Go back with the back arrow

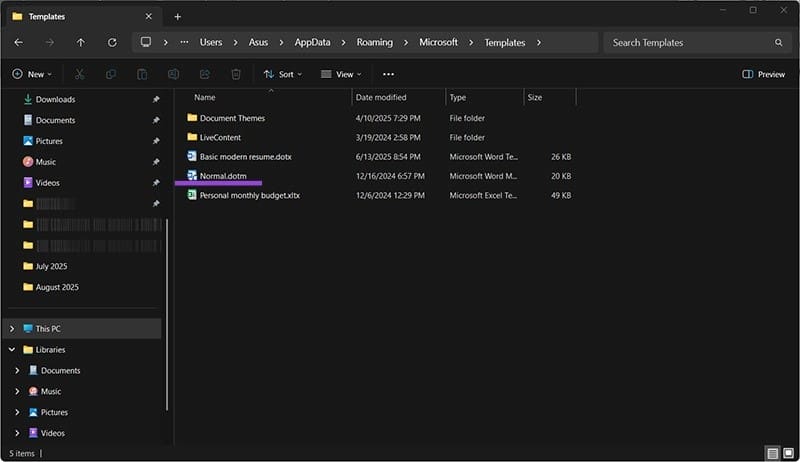pyautogui.click(x=19, y=42)
